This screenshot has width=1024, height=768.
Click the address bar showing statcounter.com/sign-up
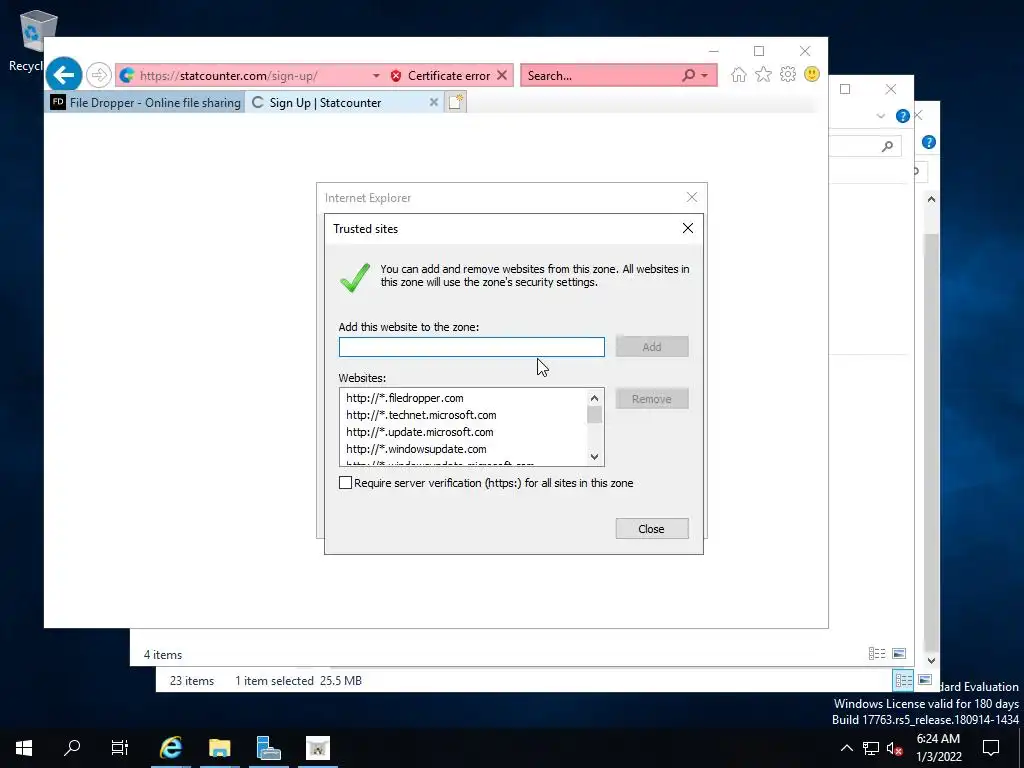248,76
